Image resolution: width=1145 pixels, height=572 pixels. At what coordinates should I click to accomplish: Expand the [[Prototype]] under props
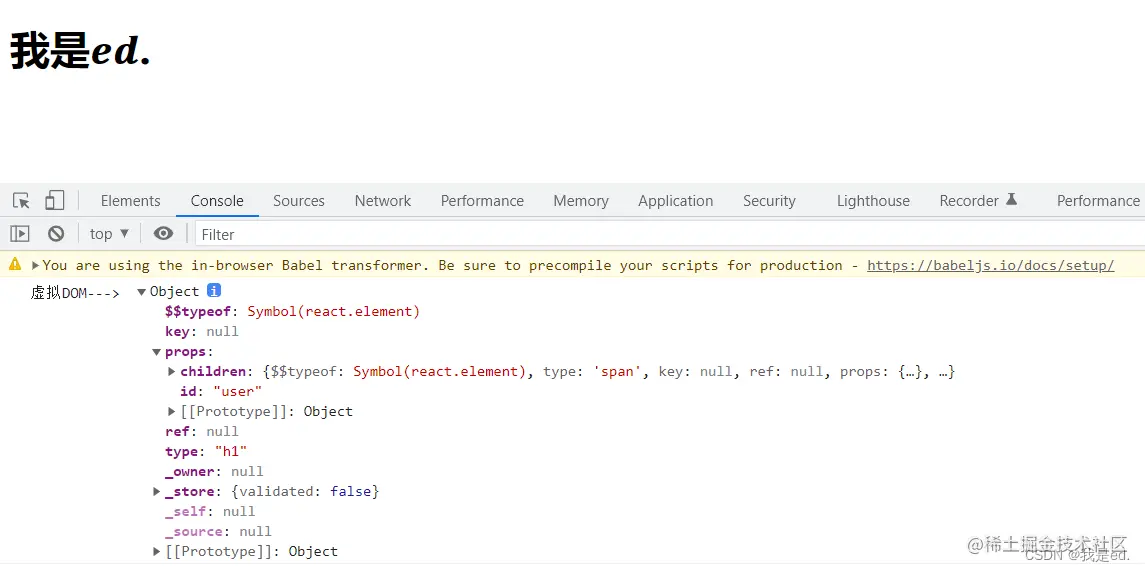(x=172, y=411)
